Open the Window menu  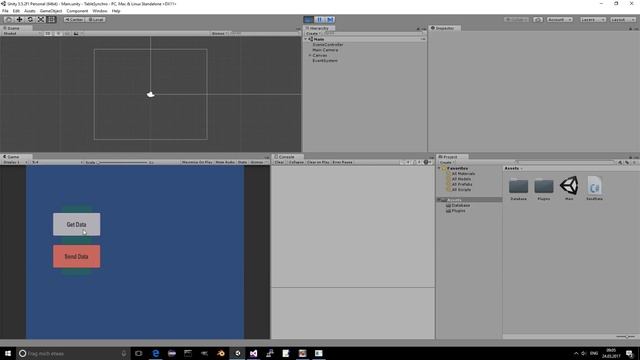point(100,11)
